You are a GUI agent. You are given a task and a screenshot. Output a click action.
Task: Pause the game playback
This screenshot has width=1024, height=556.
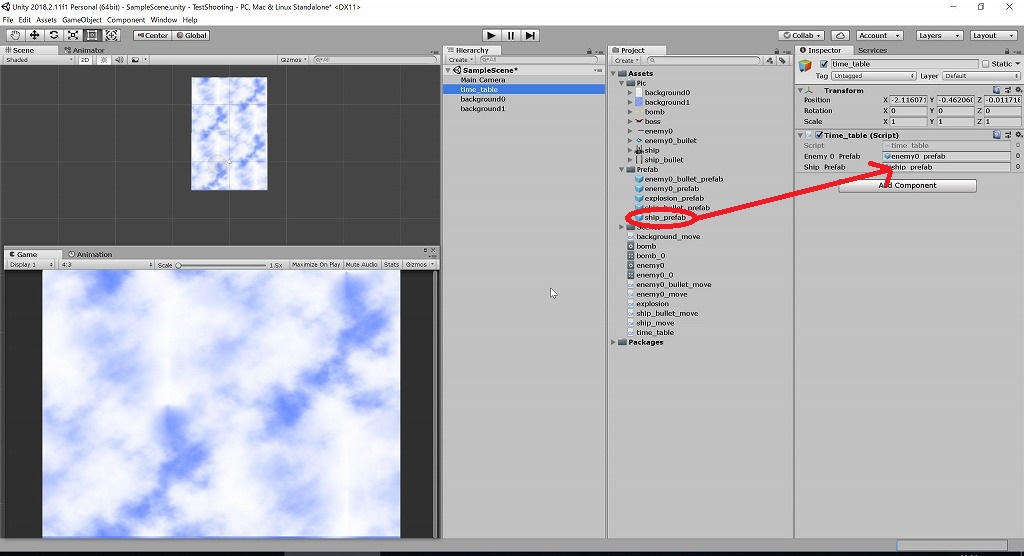(511, 35)
